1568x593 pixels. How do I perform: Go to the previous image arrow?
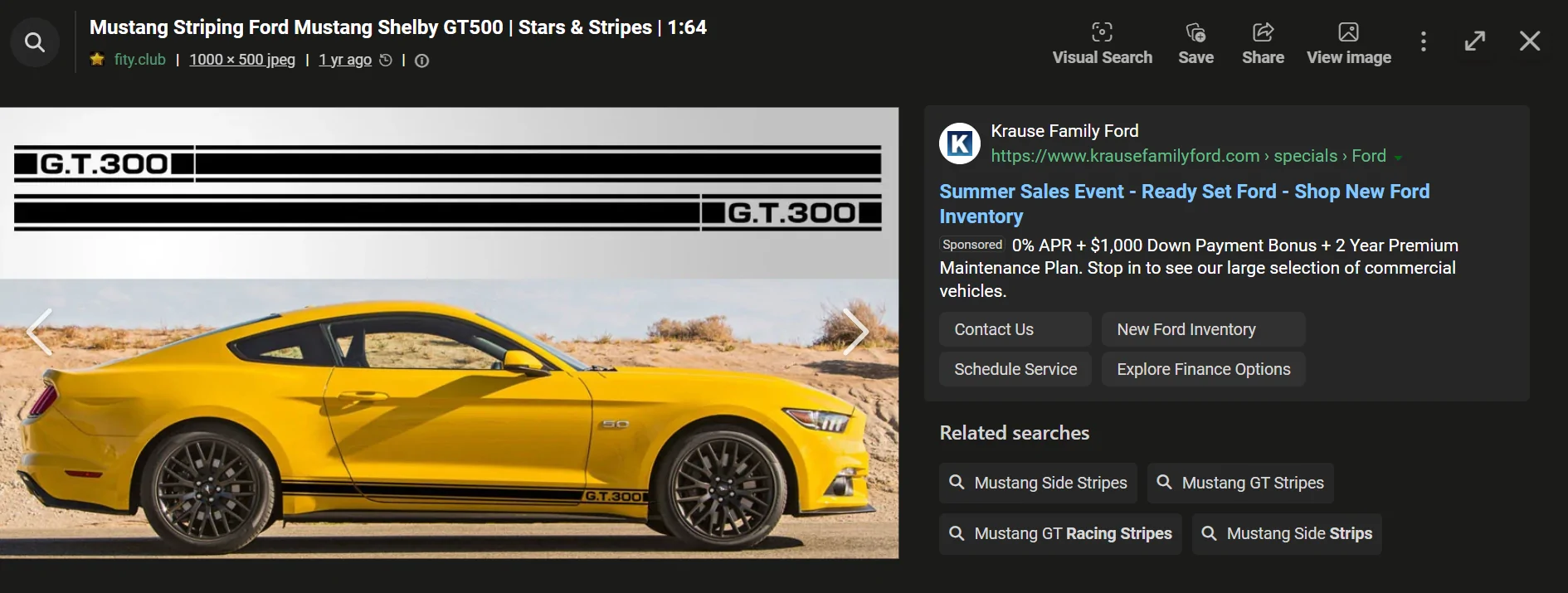[x=39, y=332]
